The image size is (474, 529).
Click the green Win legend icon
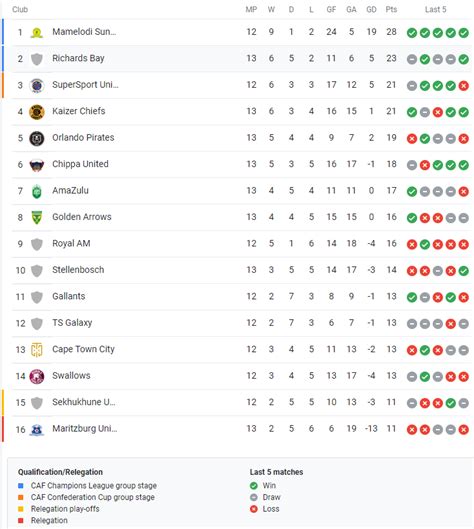pos(254,486)
